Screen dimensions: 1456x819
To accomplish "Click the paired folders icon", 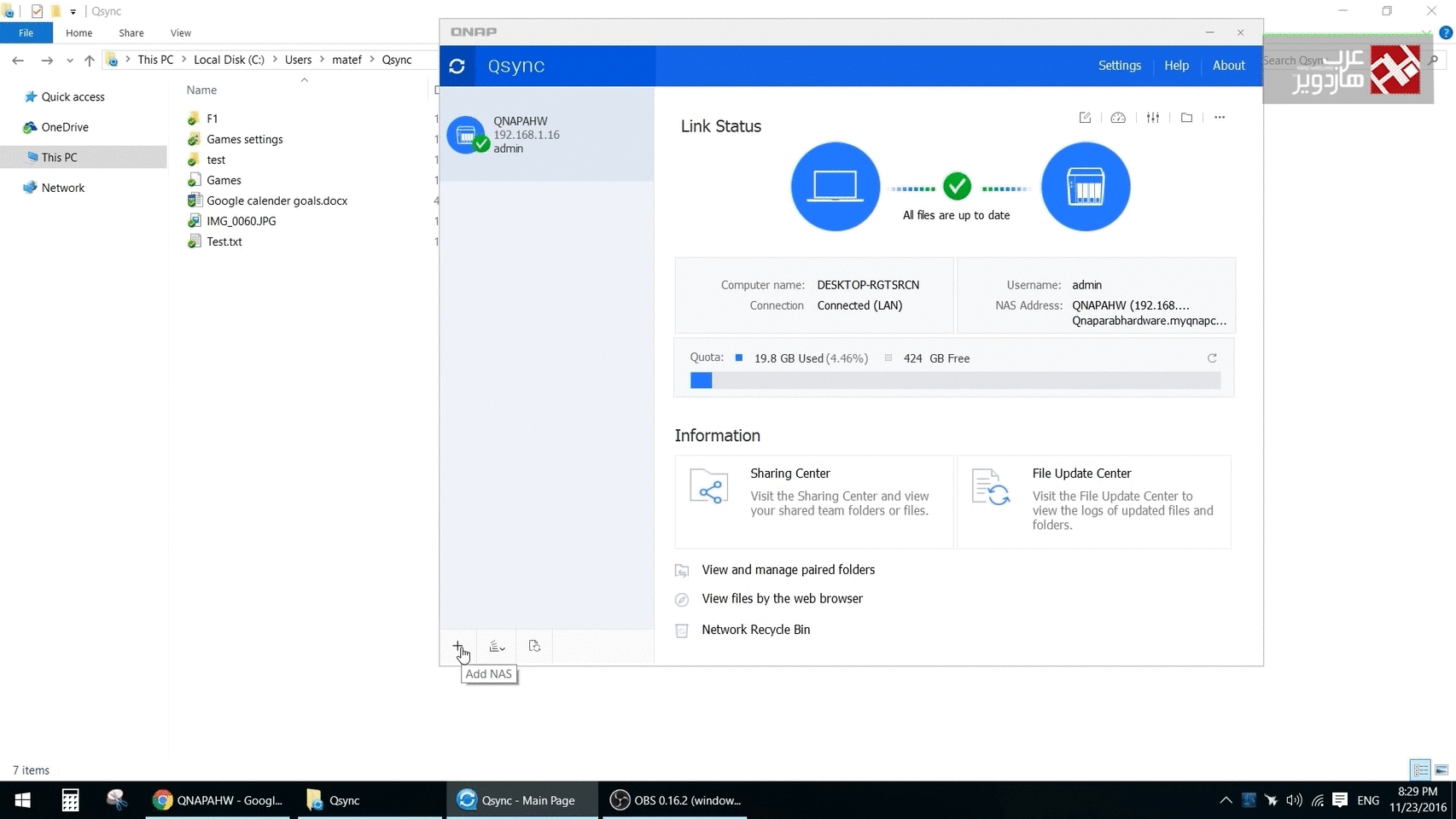I will pos(682,571).
